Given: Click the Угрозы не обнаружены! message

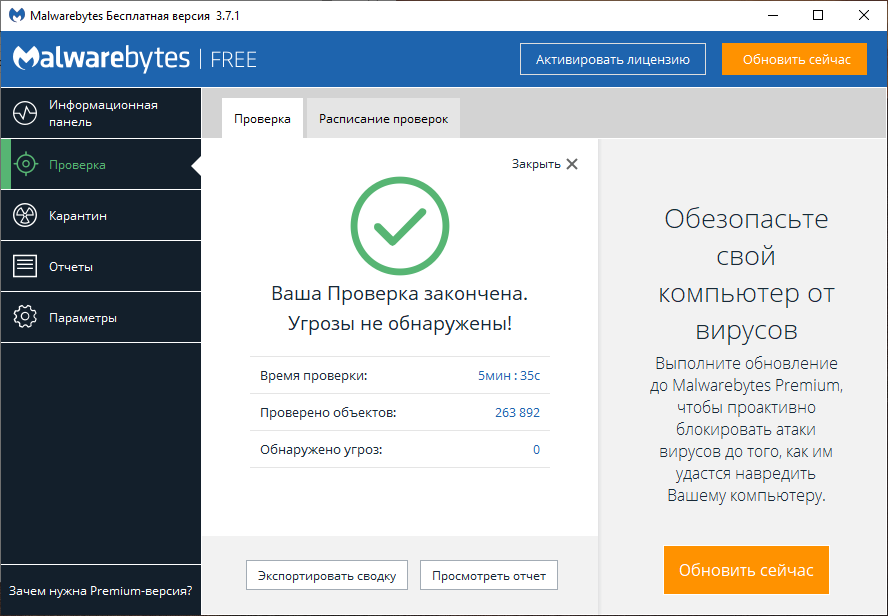Looking at the screenshot, I should pos(400,323).
